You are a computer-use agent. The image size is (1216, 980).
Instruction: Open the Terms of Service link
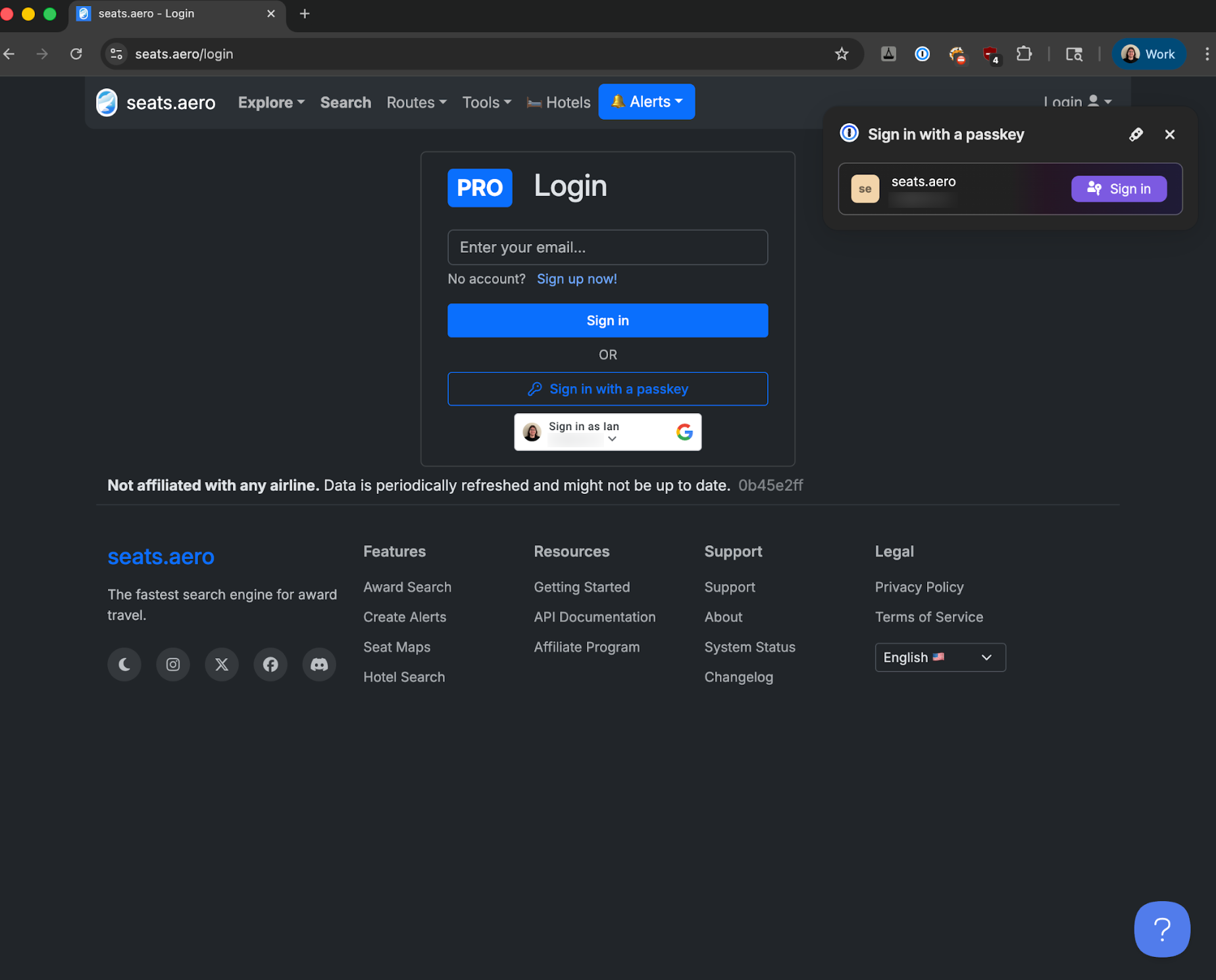pos(928,617)
